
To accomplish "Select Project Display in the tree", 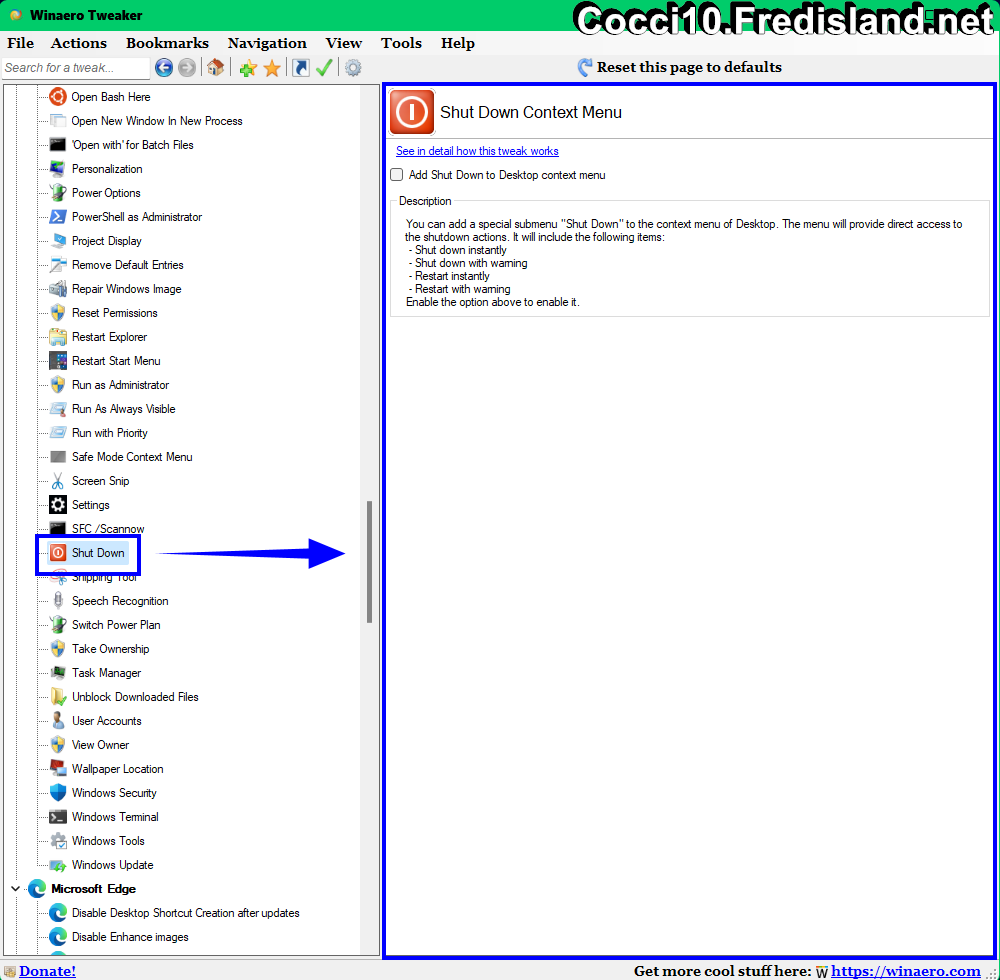I will pyautogui.click(x=107, y=241).
